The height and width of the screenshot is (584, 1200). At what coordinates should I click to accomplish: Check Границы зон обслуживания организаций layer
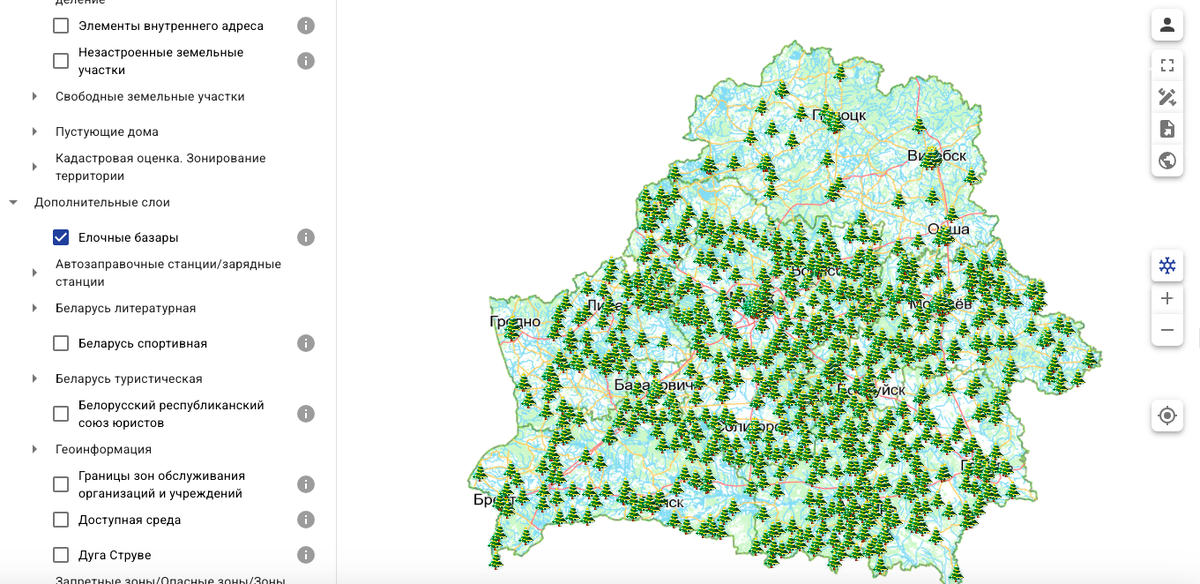pyautogui.click(x=61, y=484)
